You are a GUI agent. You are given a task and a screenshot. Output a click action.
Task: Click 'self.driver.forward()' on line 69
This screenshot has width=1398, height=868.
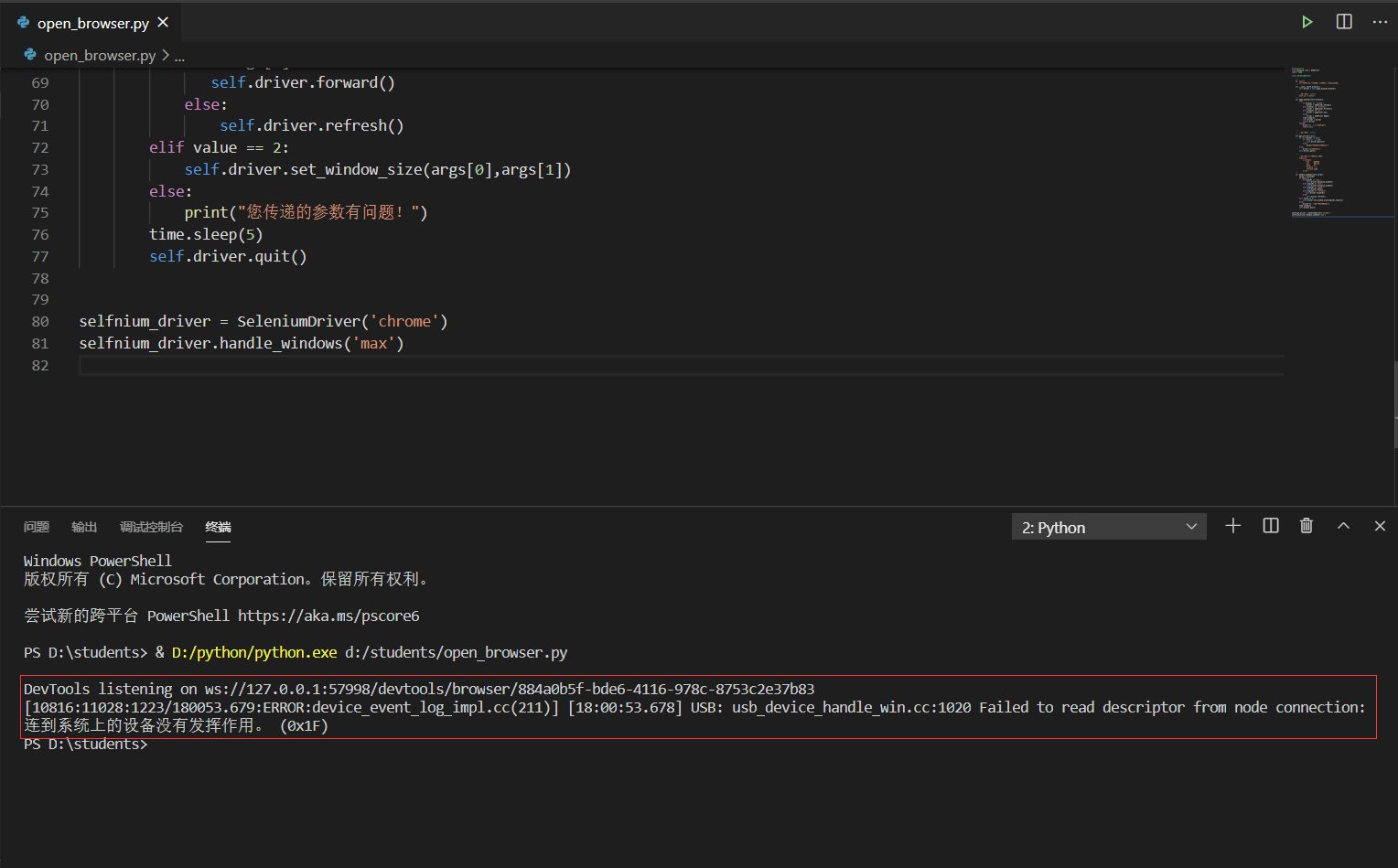click(x=303, y=82)
